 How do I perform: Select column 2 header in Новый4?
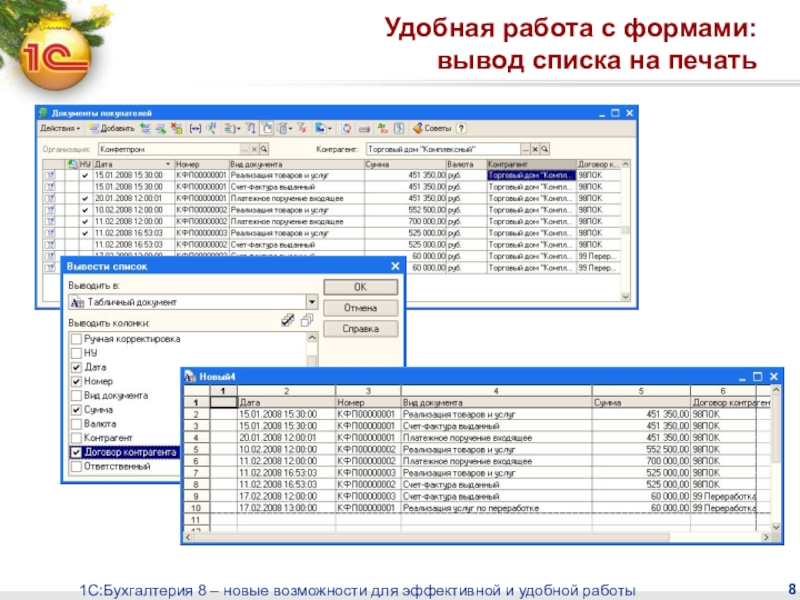tap(286, 391)
